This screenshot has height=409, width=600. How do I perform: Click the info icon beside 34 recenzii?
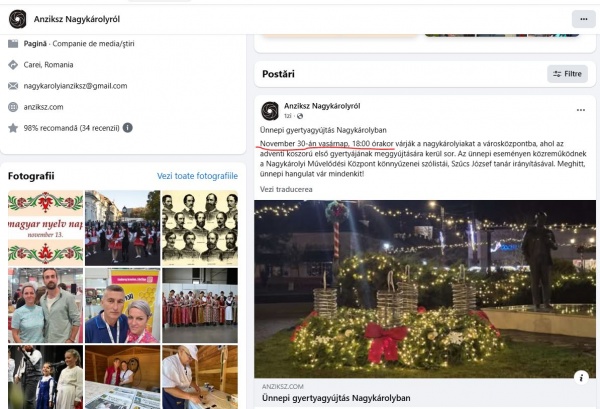point(127,128)
